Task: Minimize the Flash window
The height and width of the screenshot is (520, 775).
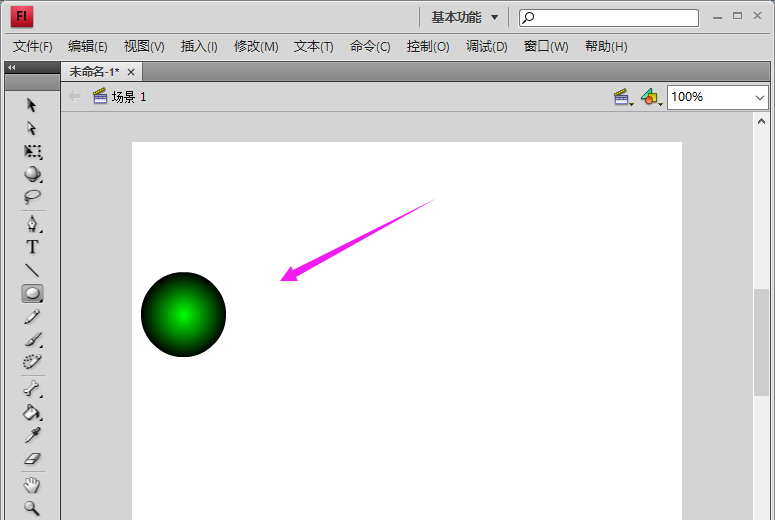Action: (717, 17)
